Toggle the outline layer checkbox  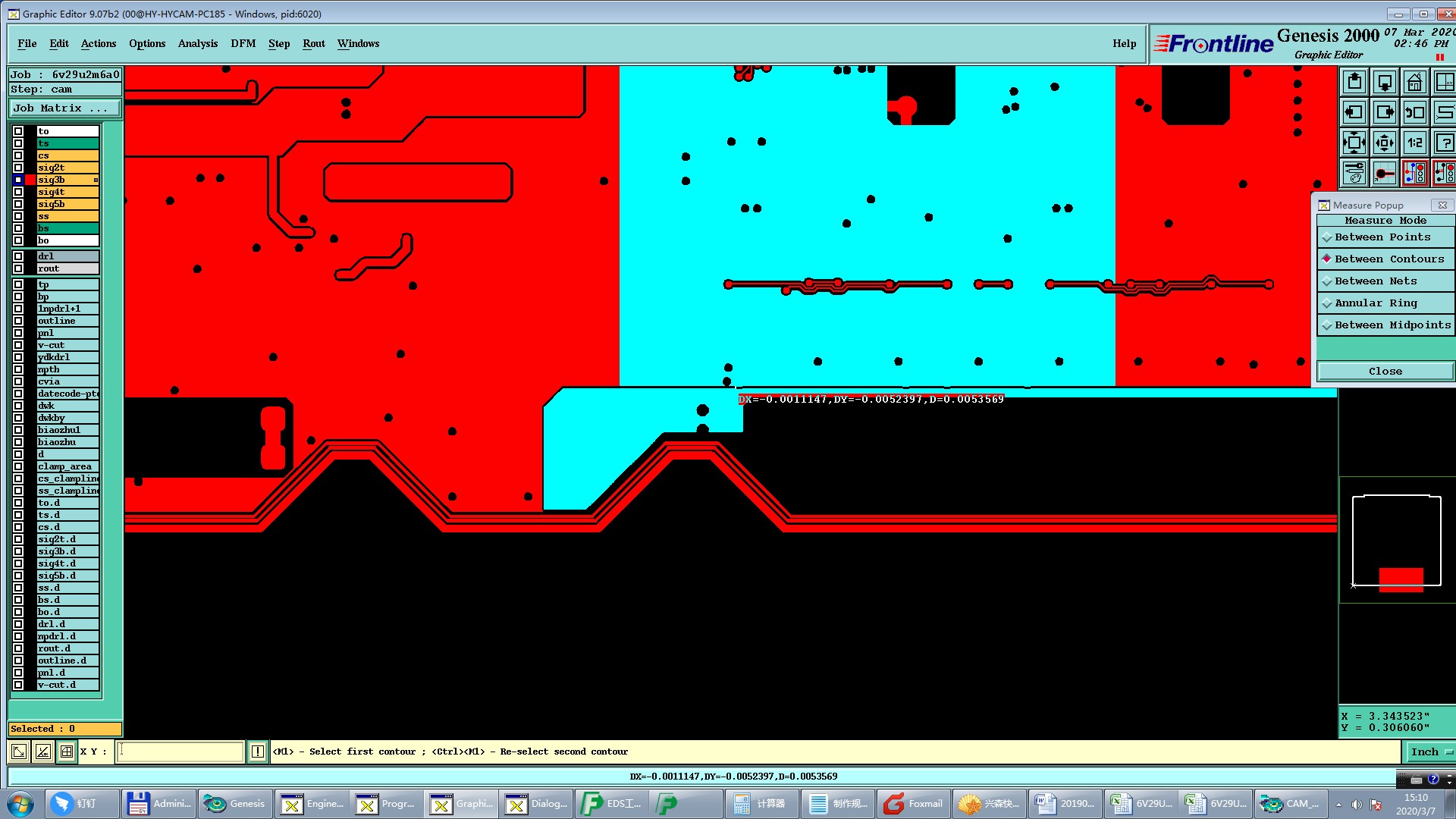point(18,321)
